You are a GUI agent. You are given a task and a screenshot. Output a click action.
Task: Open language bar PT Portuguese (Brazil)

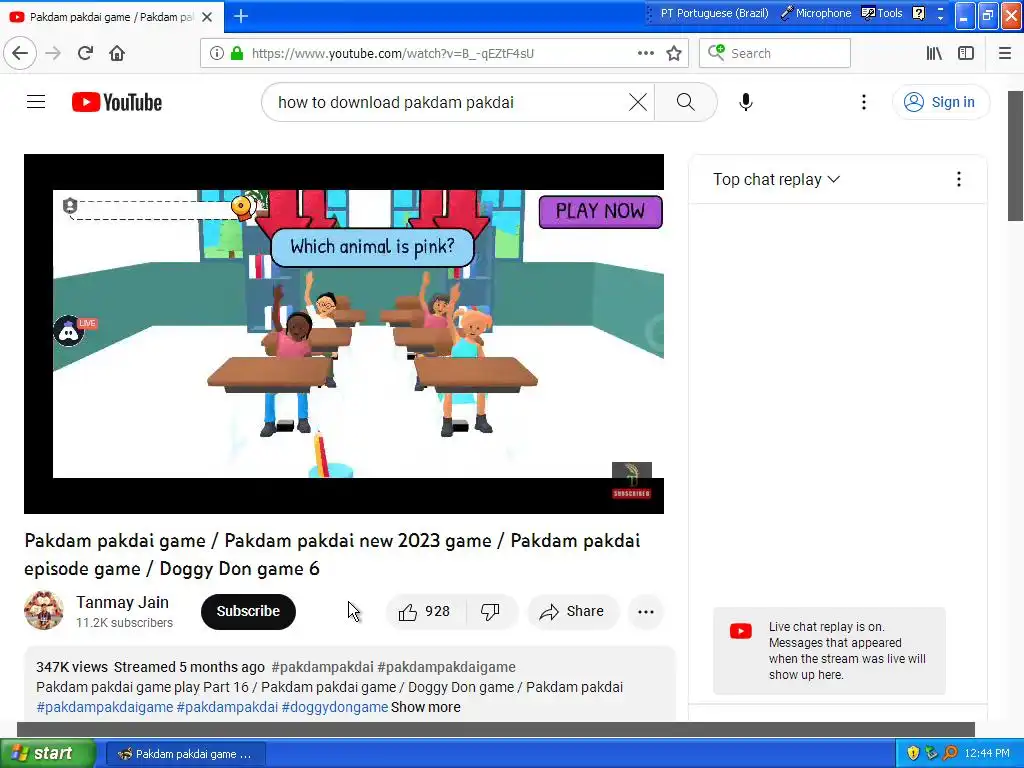714,13
